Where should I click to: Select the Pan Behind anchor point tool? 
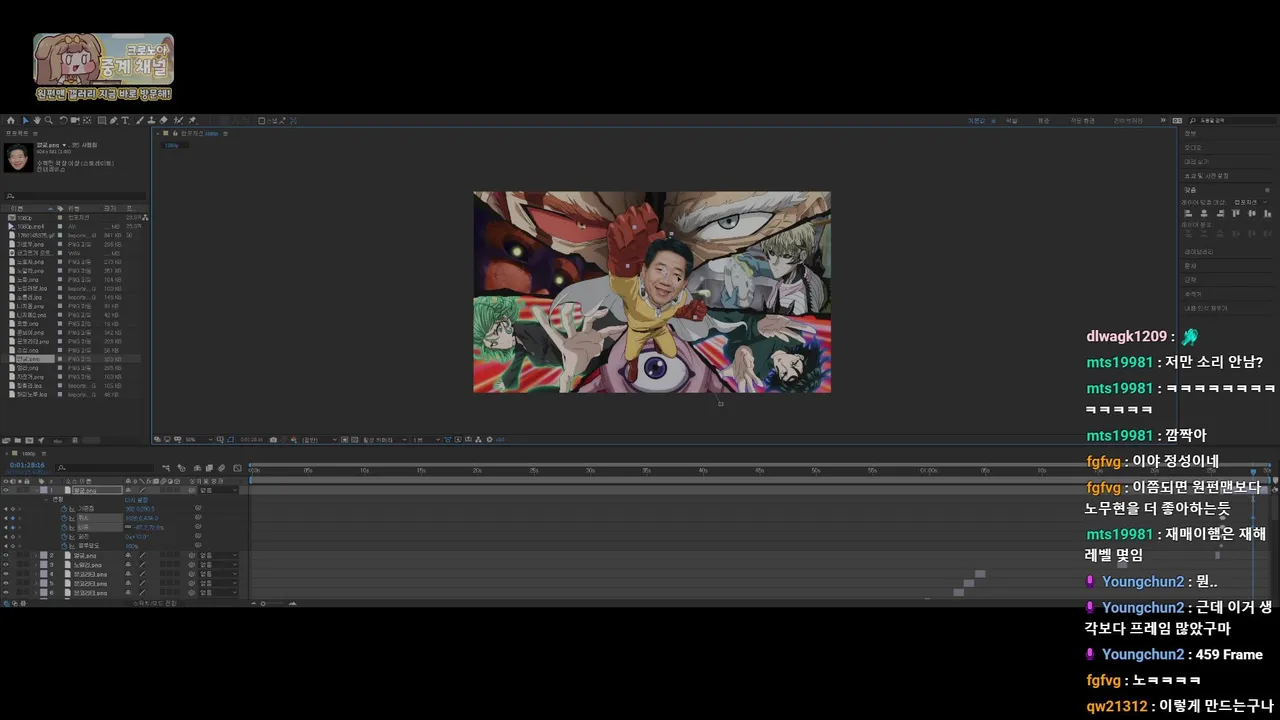tap(87, 120)
